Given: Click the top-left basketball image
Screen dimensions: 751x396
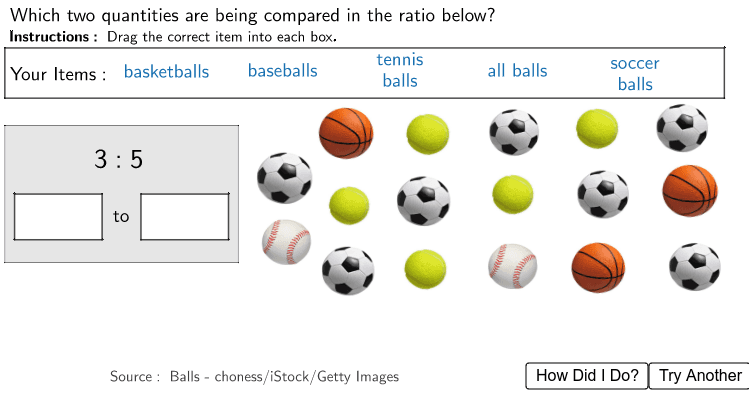Looking at the screenshot, I should click(x=346, y=133).
